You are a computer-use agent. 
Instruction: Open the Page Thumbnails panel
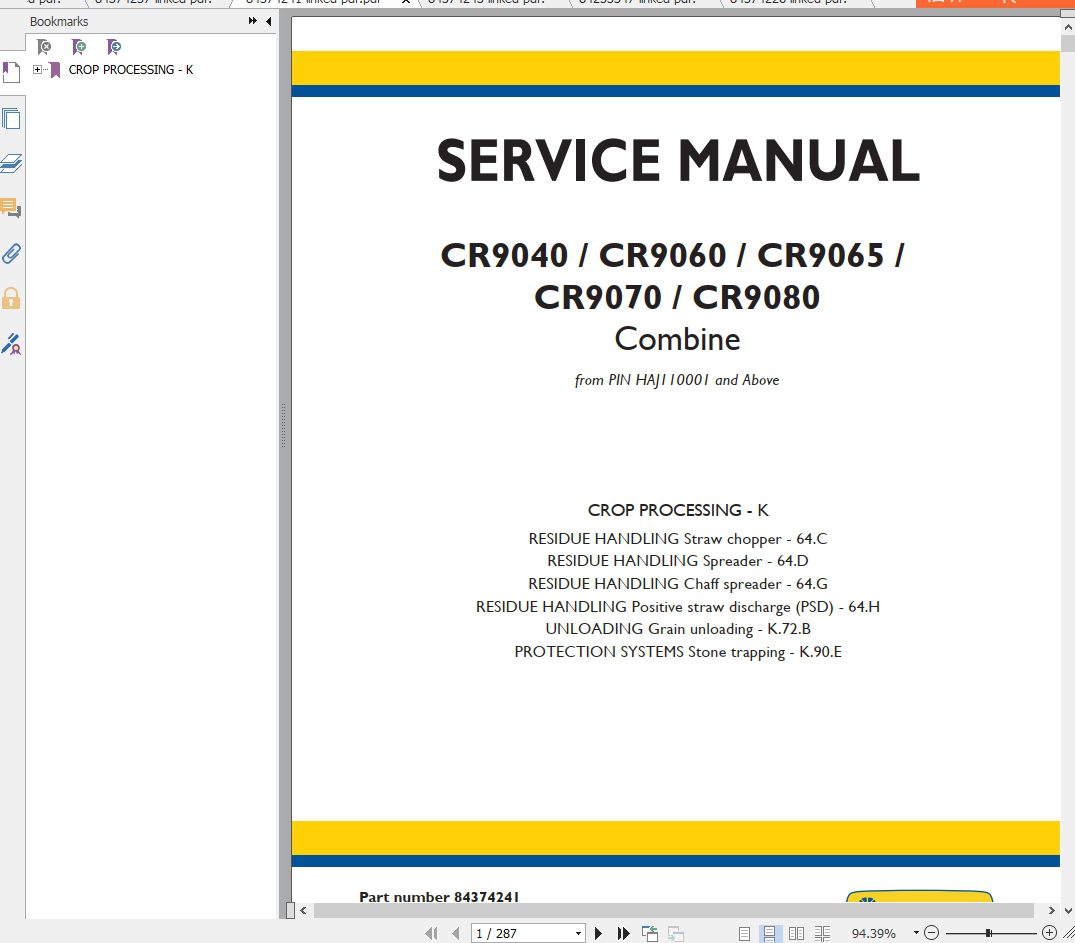tap(12, 117)
